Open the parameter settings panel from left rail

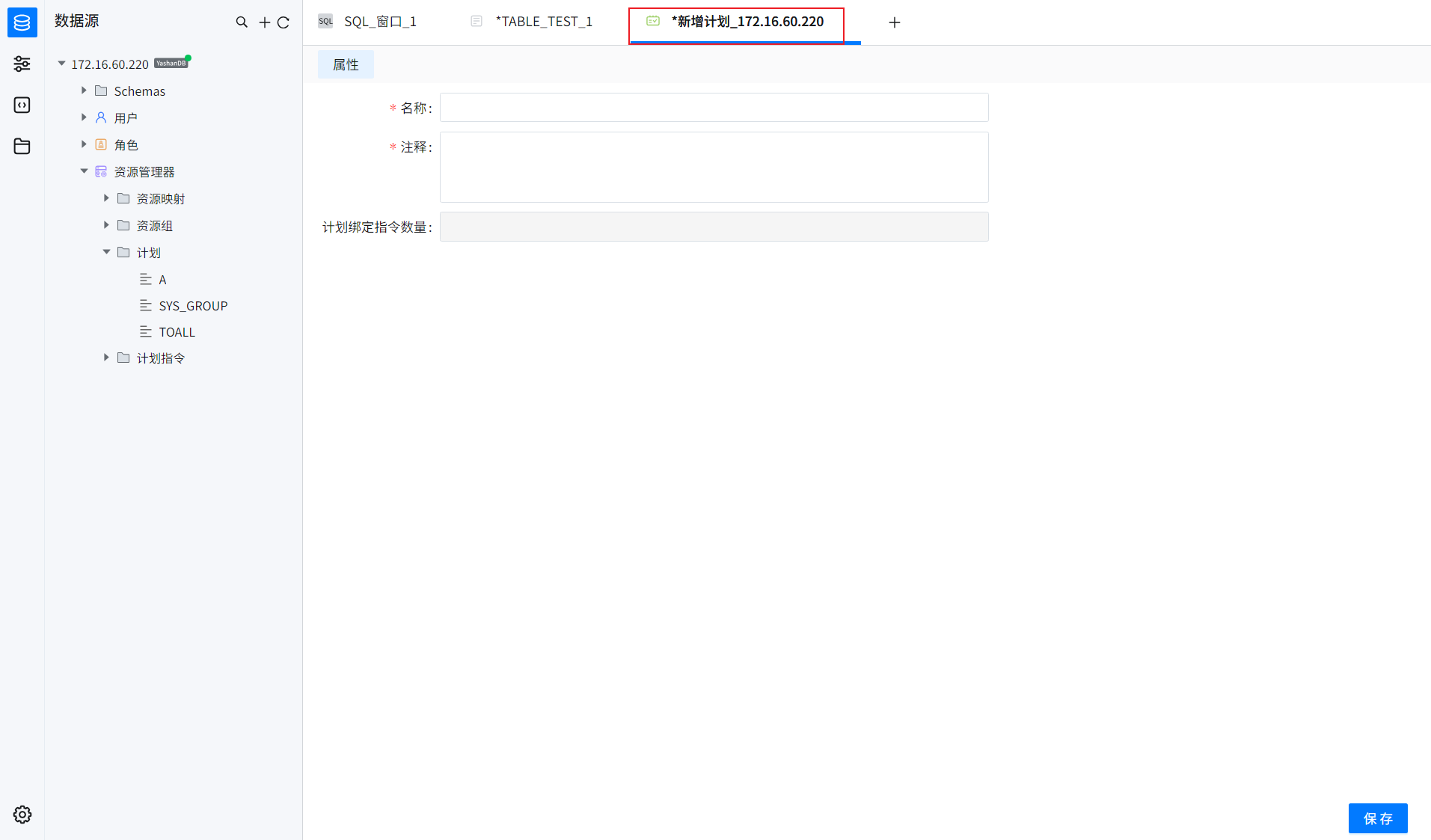pyautogui.click(x=22, y=64)
